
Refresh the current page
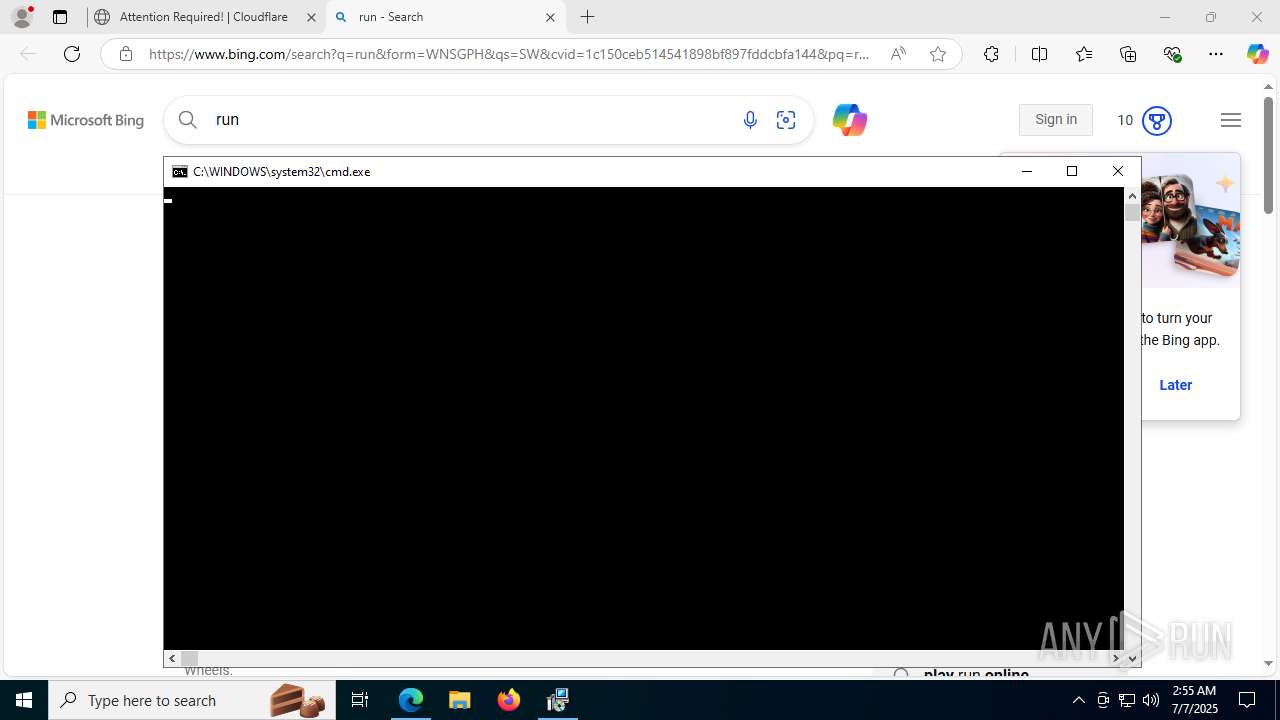72,54
